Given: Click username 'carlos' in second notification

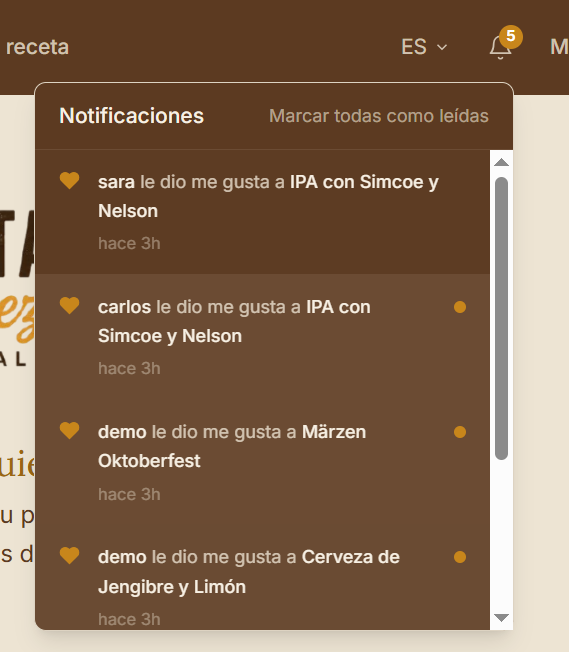Looking at the screenshot, I should click(x=124, y=307).
